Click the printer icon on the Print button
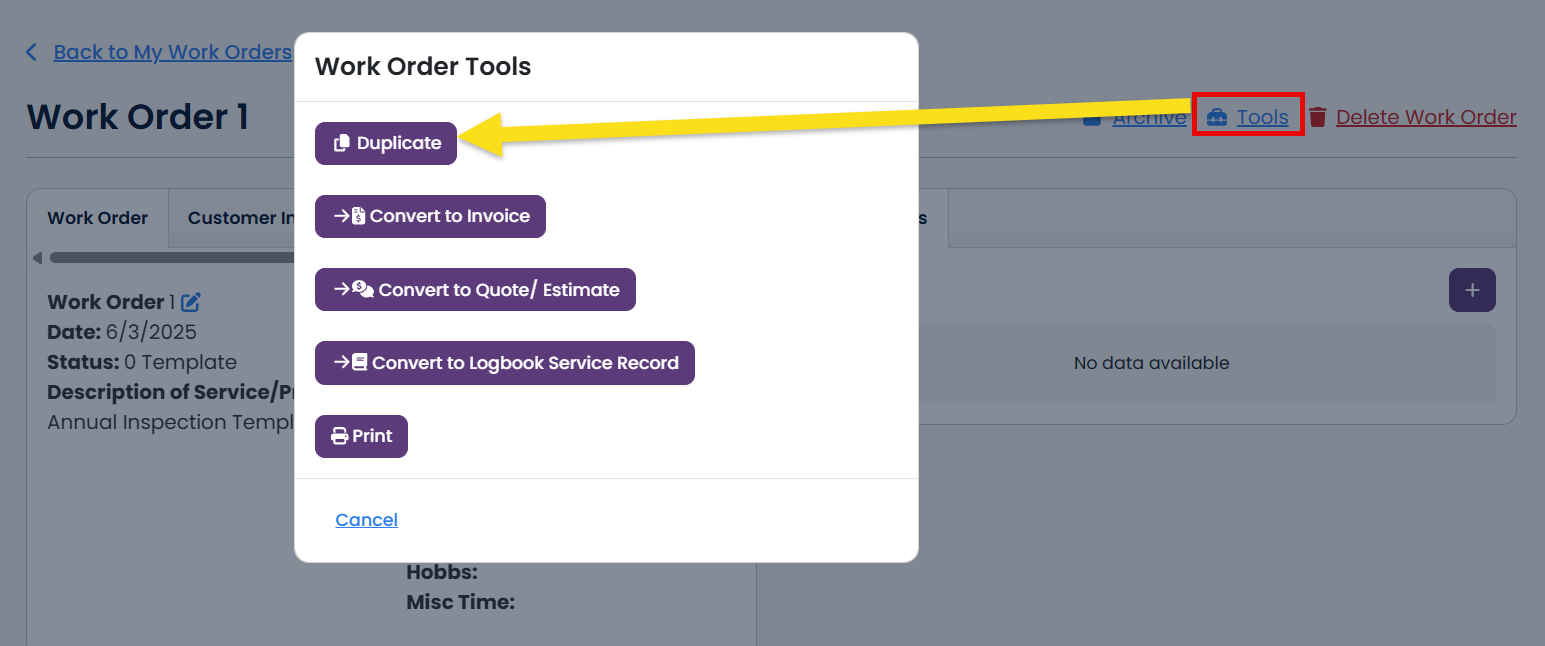Viewport: 1545px width, 646px height. click(340, 436)
